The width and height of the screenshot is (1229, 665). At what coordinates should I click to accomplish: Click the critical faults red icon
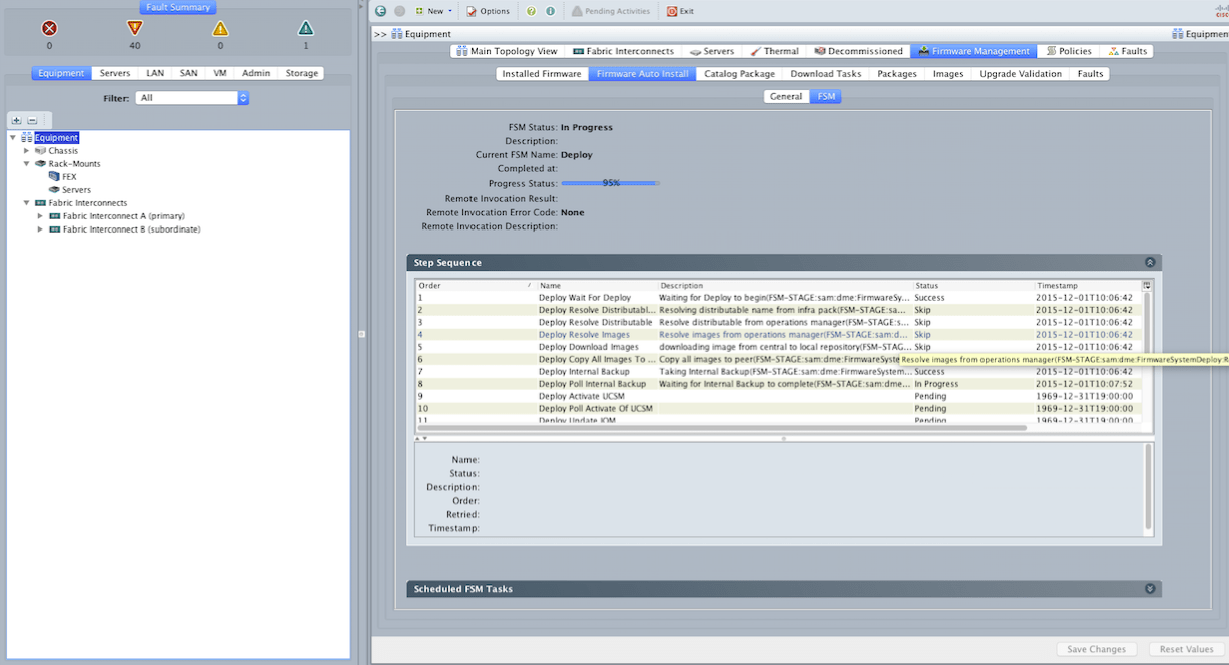[x=48, y=29]
